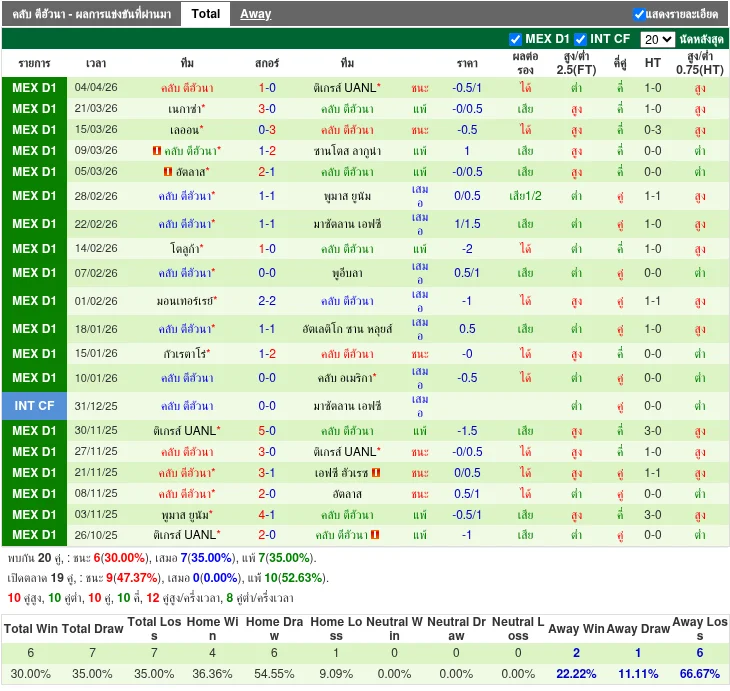
Task: Click red card icon before อัตลาส on 05/03/26
Action: pyautogui.click(x=167, y=172)
